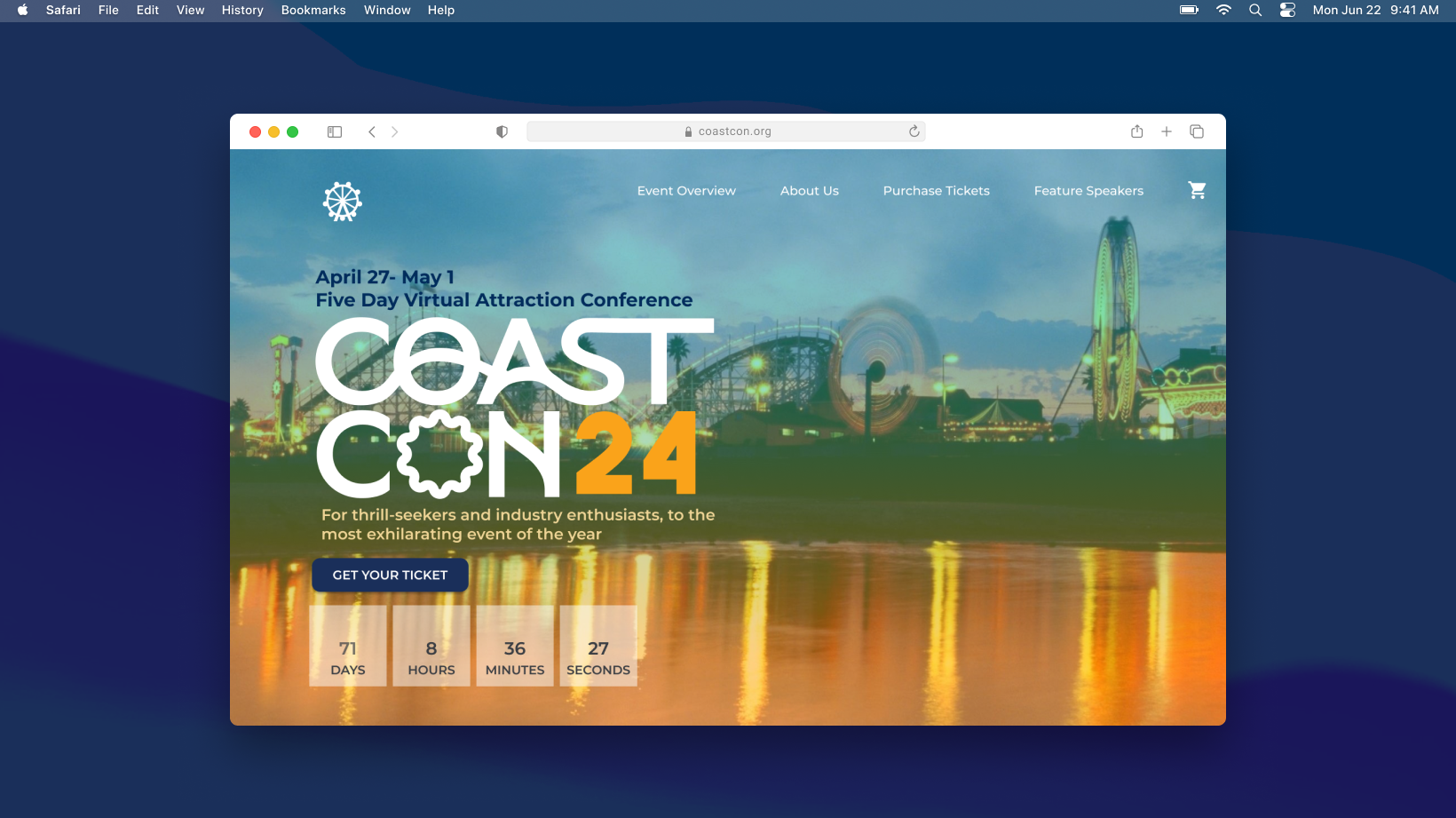Click the 27 SECONDS countdown box
The width and height of the screenshot is (1456, 818).
(x=598, y=646)
